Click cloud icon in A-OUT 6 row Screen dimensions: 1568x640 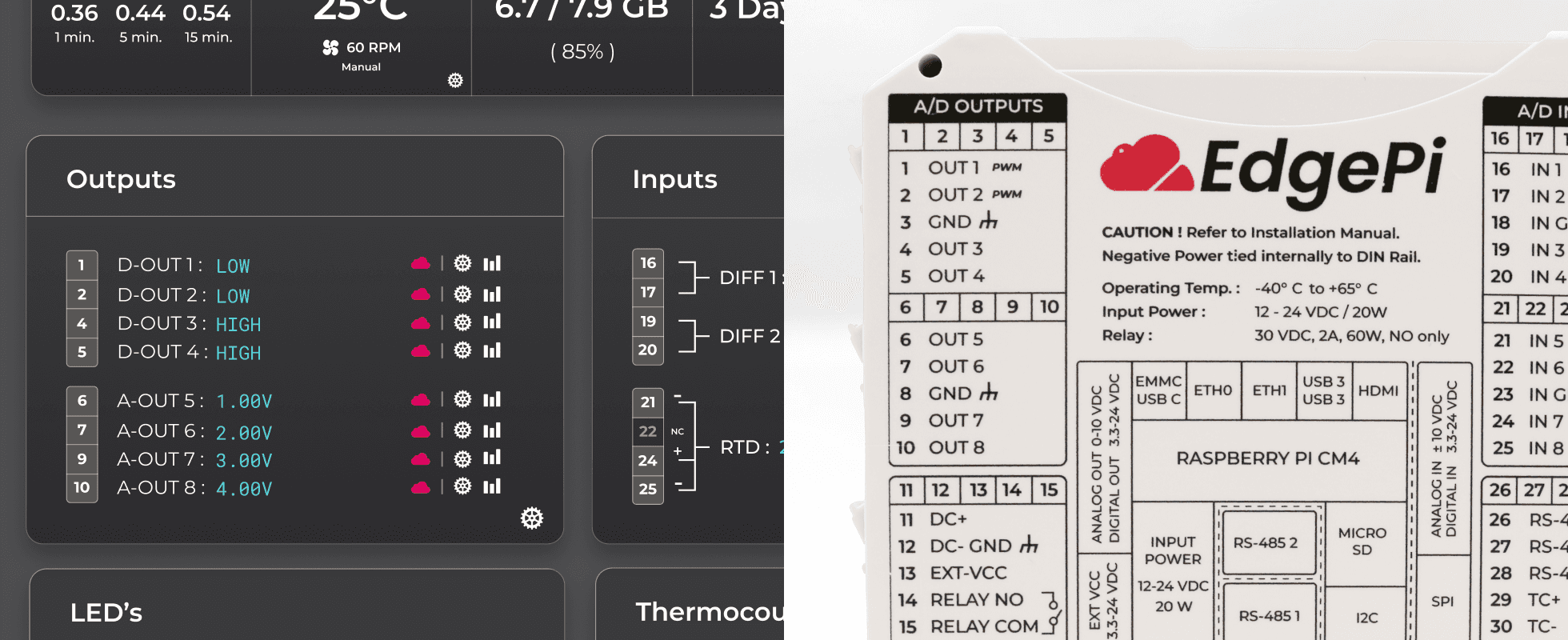coord(421,430)
